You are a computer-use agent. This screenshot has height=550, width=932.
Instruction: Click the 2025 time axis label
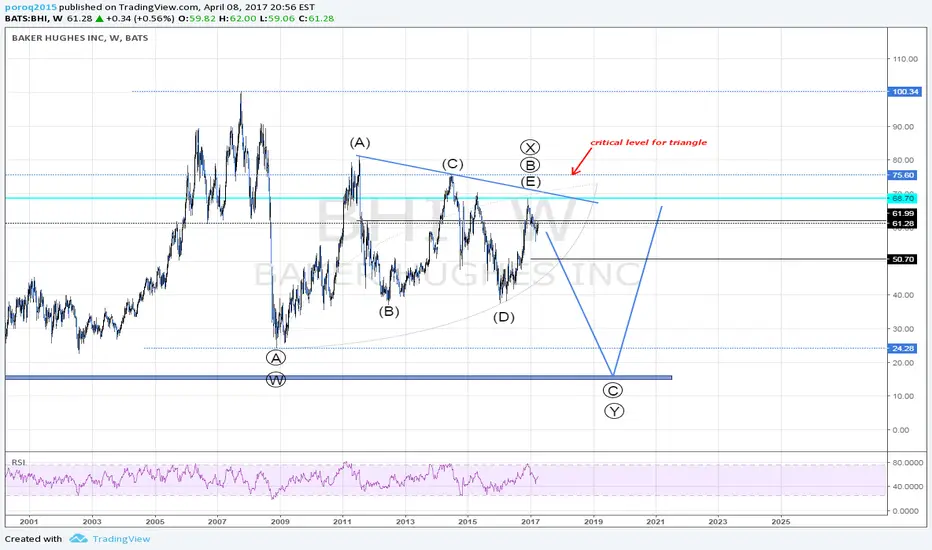(x=781, y=521)
